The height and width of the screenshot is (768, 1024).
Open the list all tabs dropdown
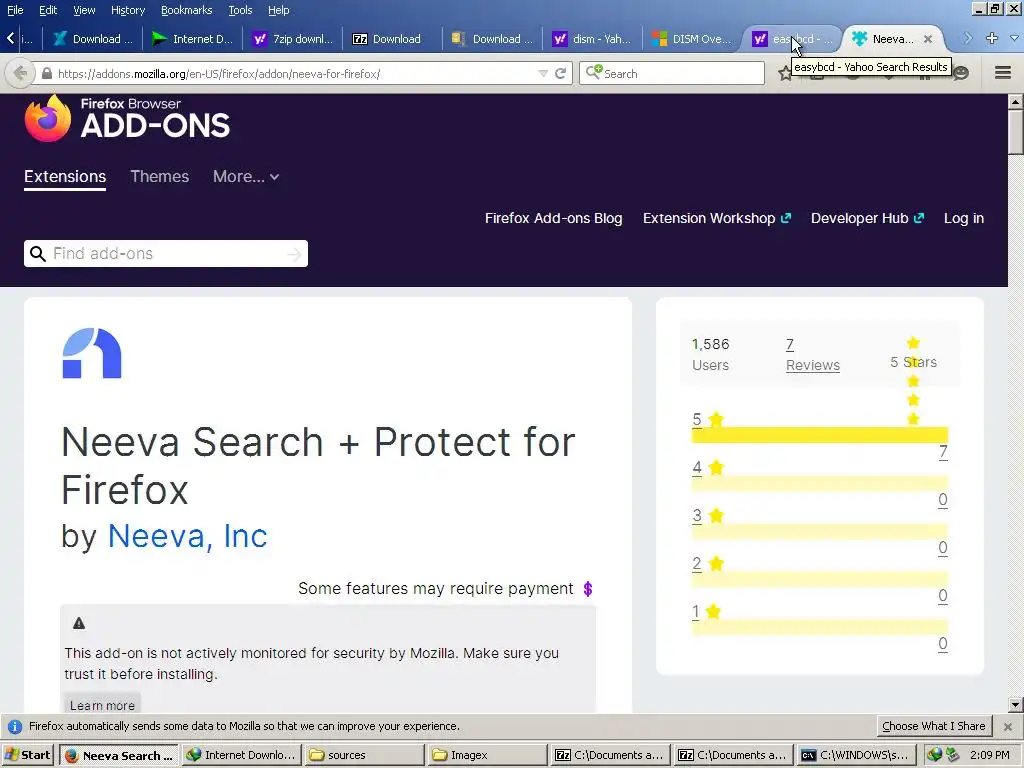click(1014, 39)
